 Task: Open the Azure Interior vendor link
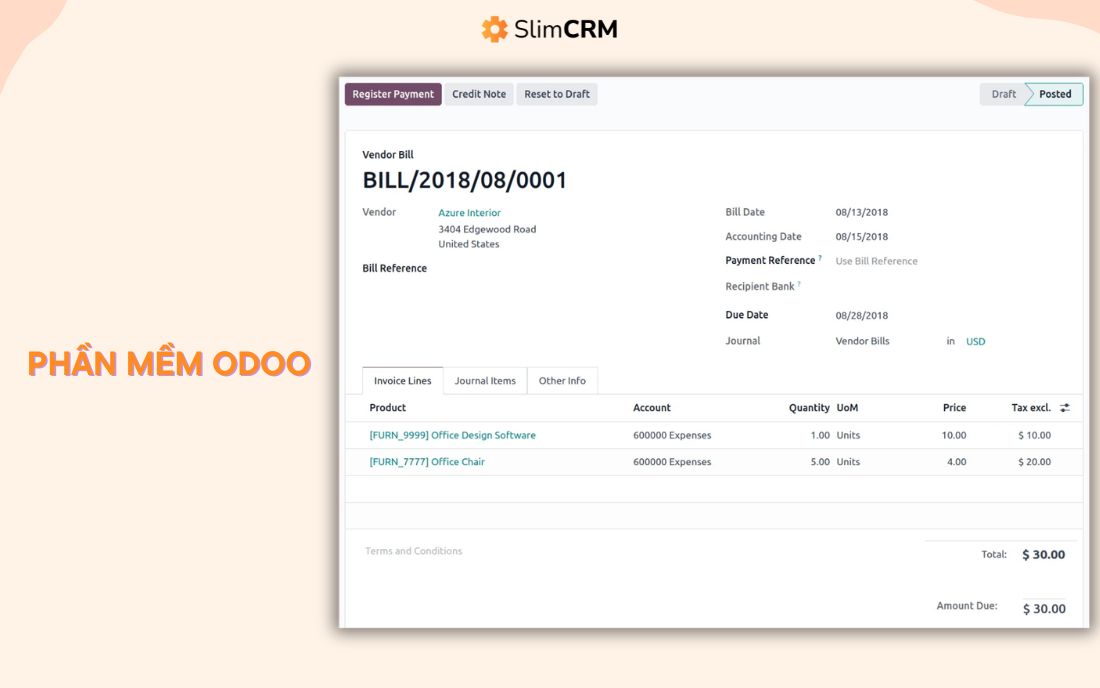pyautogui.click(x=469, y=213)
